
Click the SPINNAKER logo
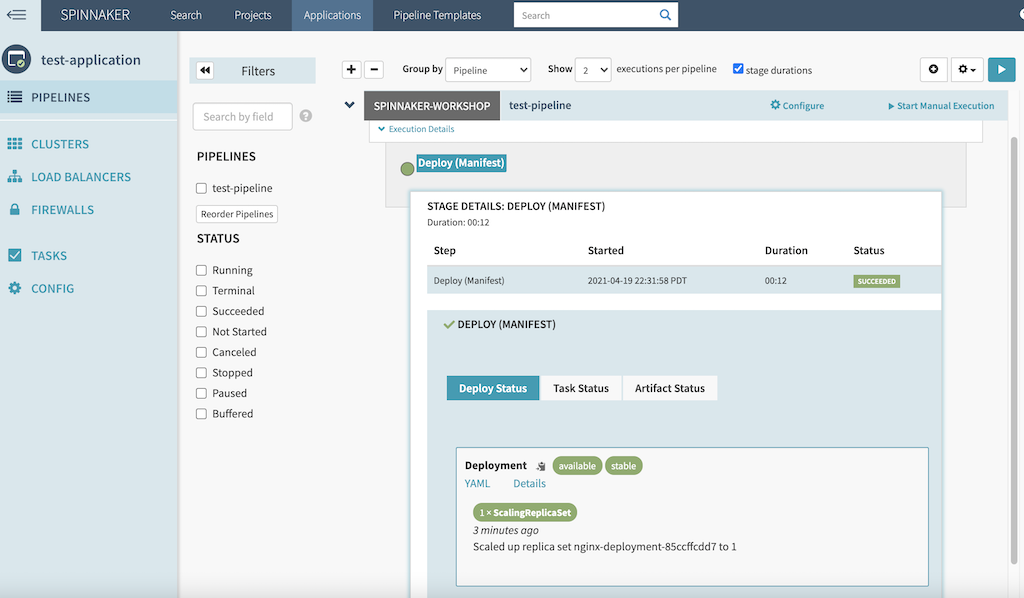[95, 15]
